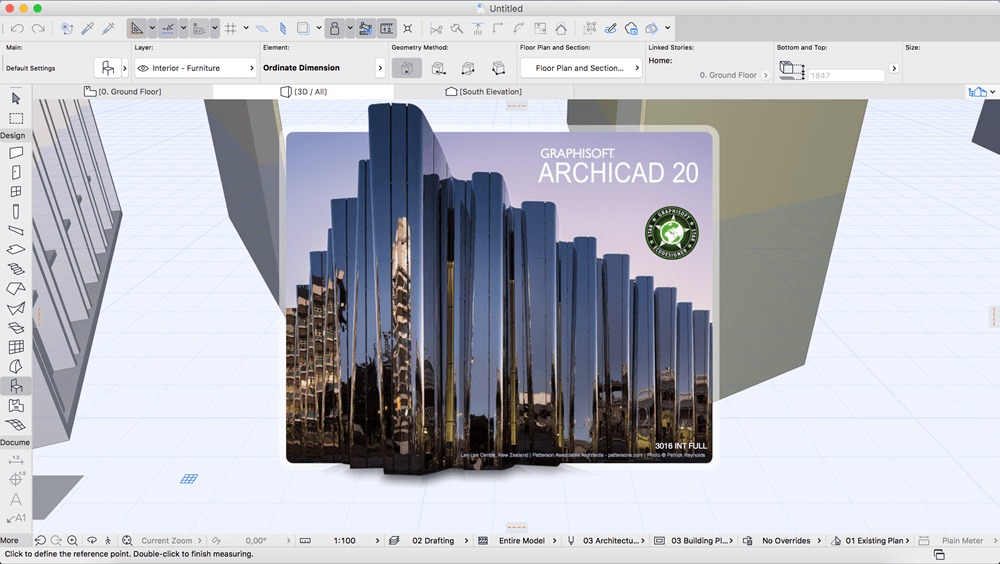
Task: Toggle the Suspend Groups lock button
Action: [336, 28]
